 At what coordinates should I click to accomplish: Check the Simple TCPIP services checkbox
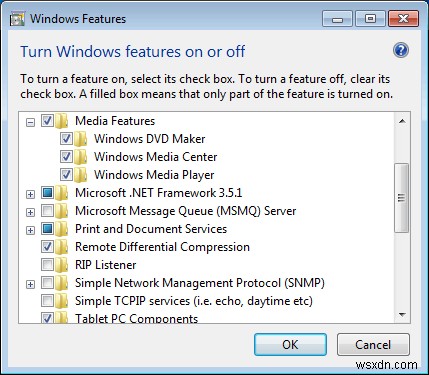pos(47,301)
